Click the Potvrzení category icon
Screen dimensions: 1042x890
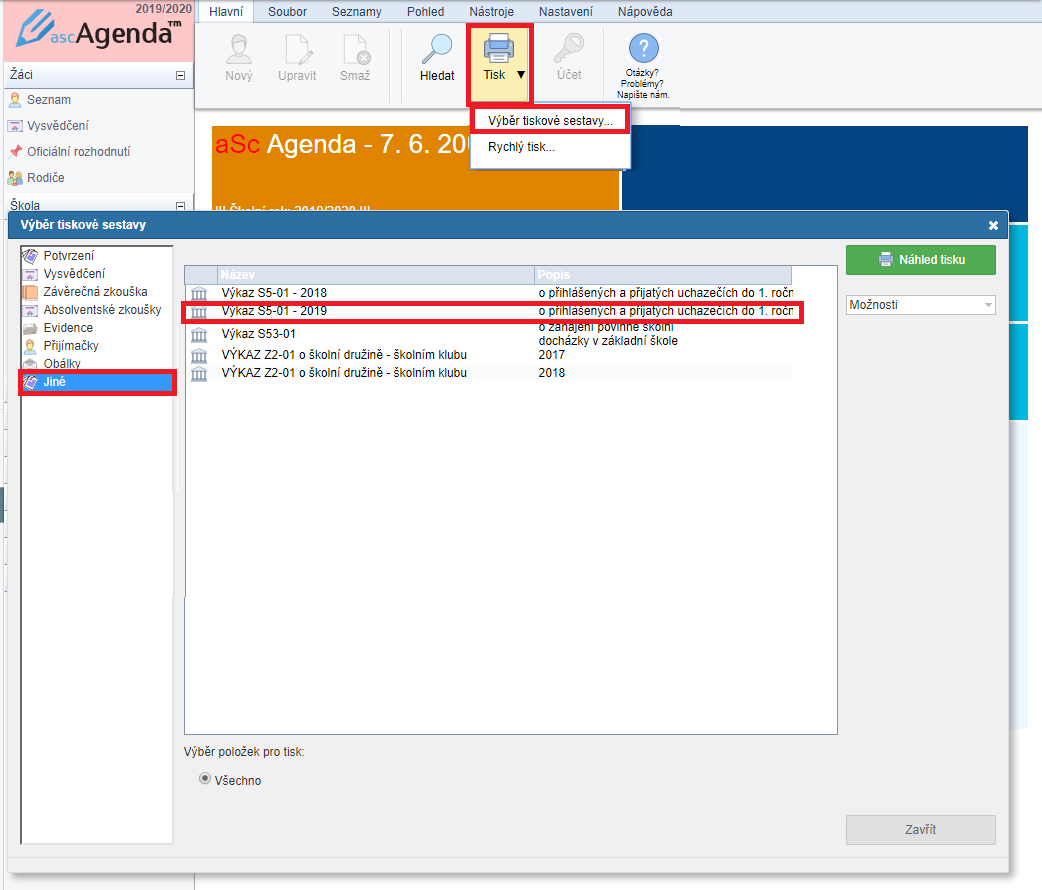coord(30,255)
